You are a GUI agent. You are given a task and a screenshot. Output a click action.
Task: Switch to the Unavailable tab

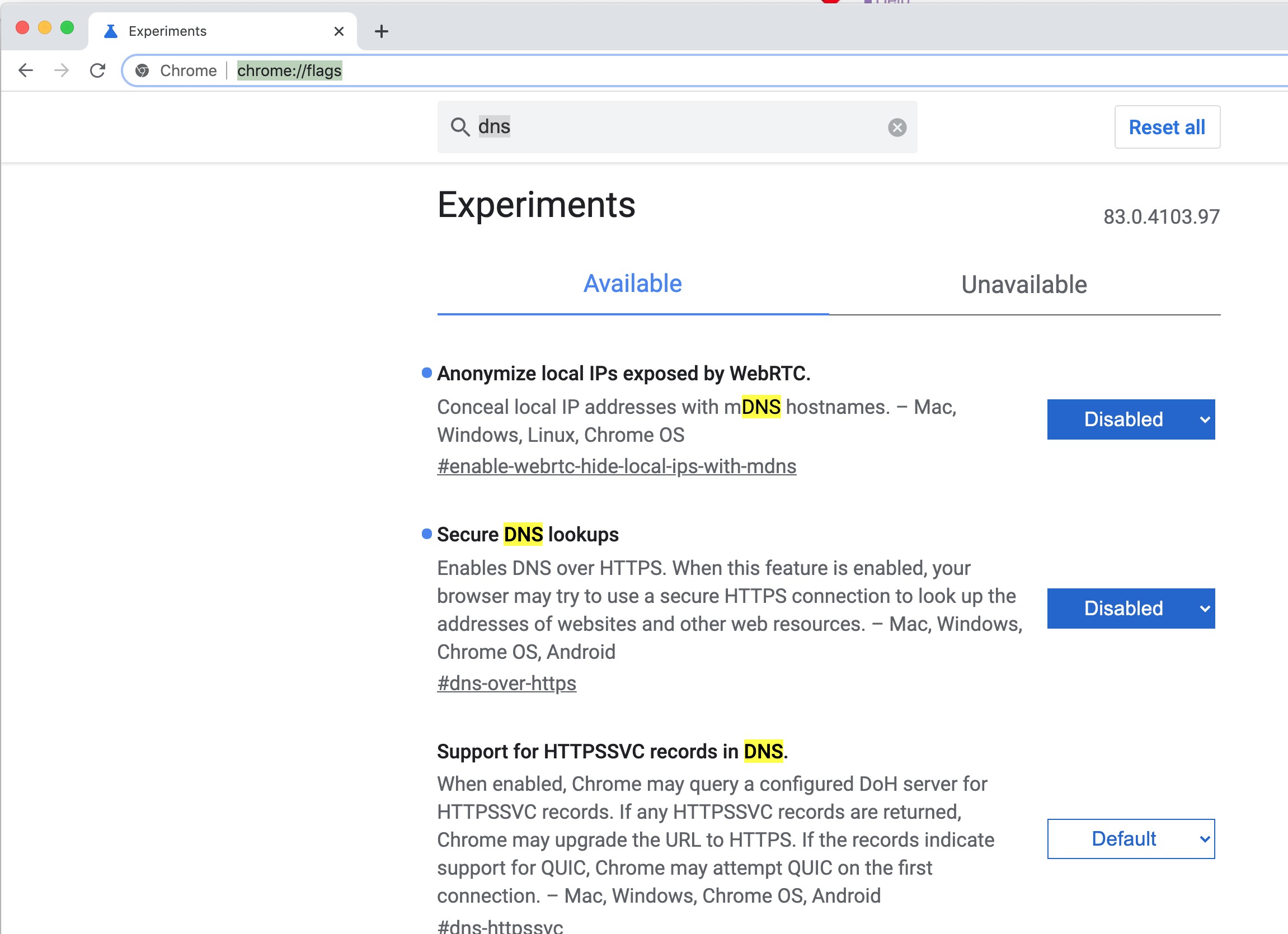pyautogui.click(x=1024, y=284)
